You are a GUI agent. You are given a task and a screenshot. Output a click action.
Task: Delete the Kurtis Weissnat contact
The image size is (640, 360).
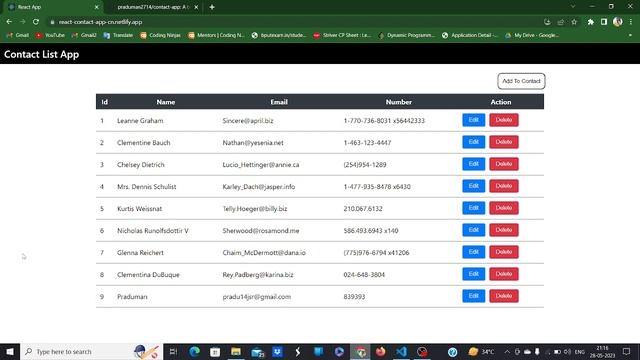pyautogui.click(x=504, y=208)
